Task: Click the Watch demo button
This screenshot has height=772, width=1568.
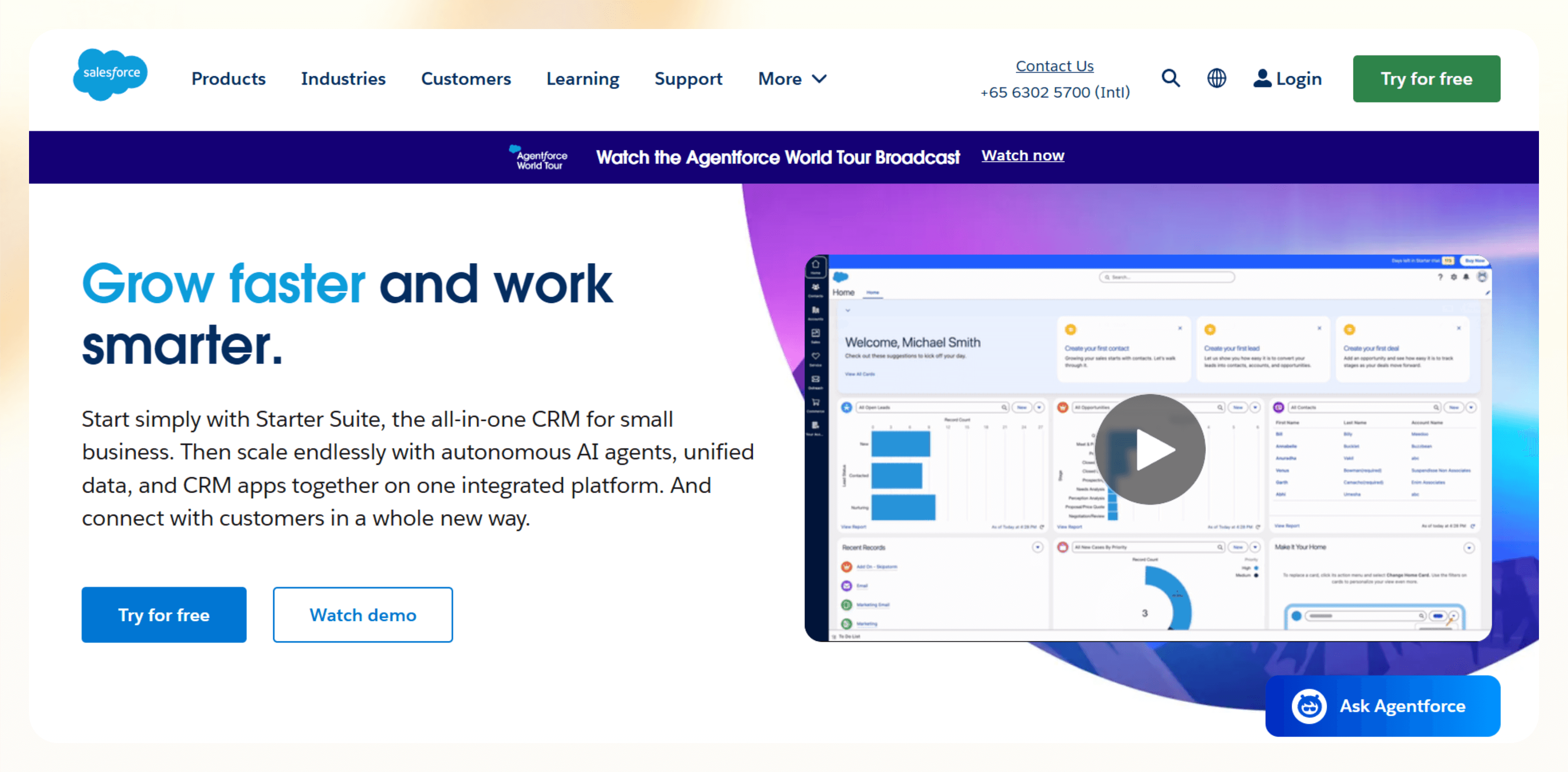Action: (363, 615)
